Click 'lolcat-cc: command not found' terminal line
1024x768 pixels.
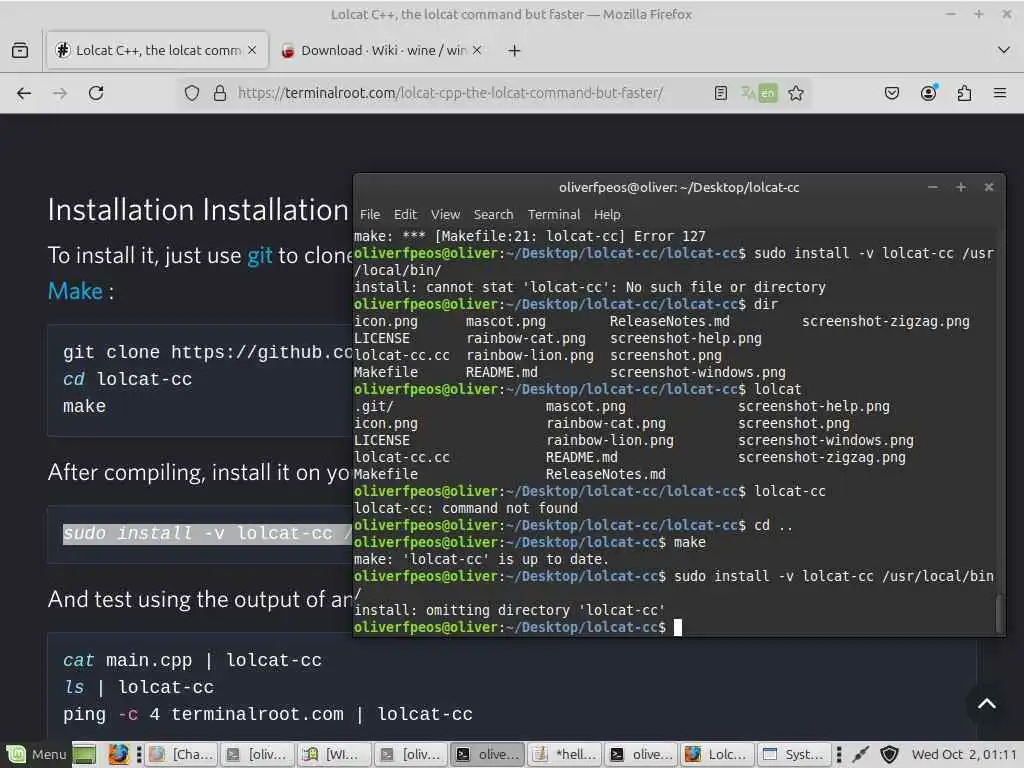466,508
